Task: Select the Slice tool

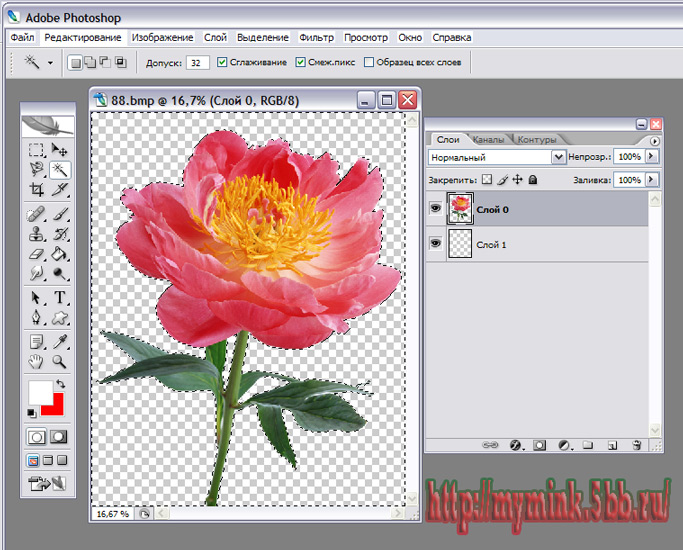Action: pyautogui.click(x=60, y=189)
